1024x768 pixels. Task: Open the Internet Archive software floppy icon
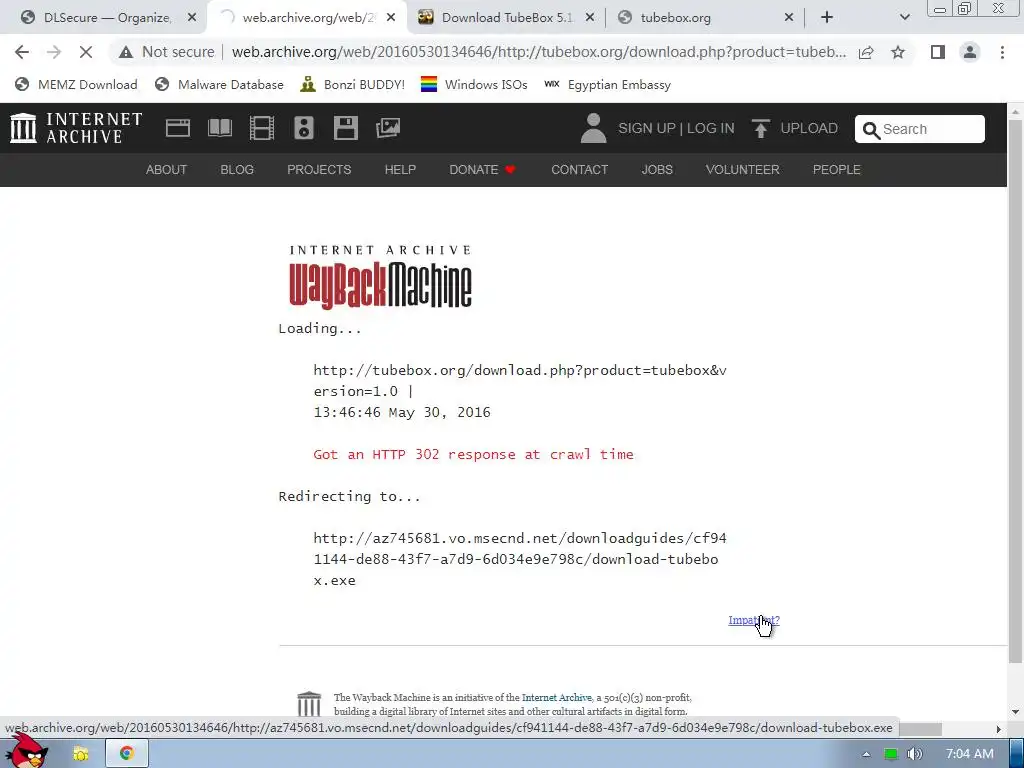click(345, 128)
